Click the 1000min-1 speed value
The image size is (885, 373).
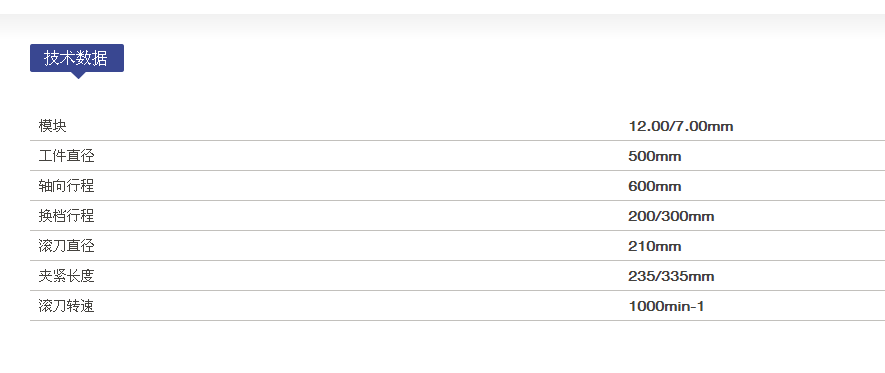(x=666, y=306)
